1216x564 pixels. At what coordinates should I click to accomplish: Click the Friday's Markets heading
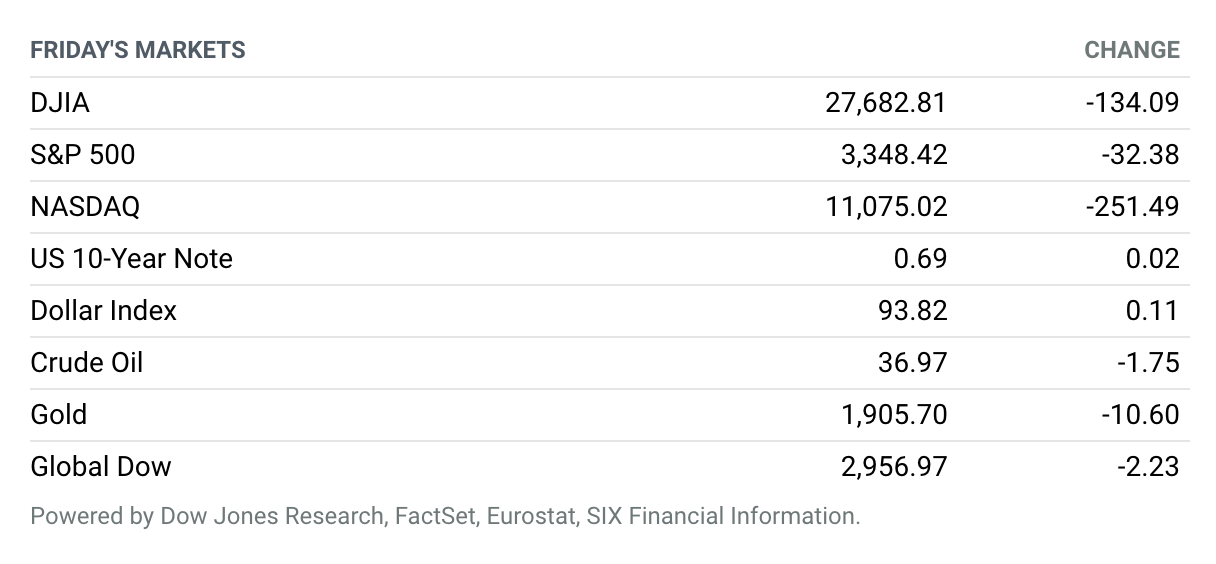coord(138,50)
